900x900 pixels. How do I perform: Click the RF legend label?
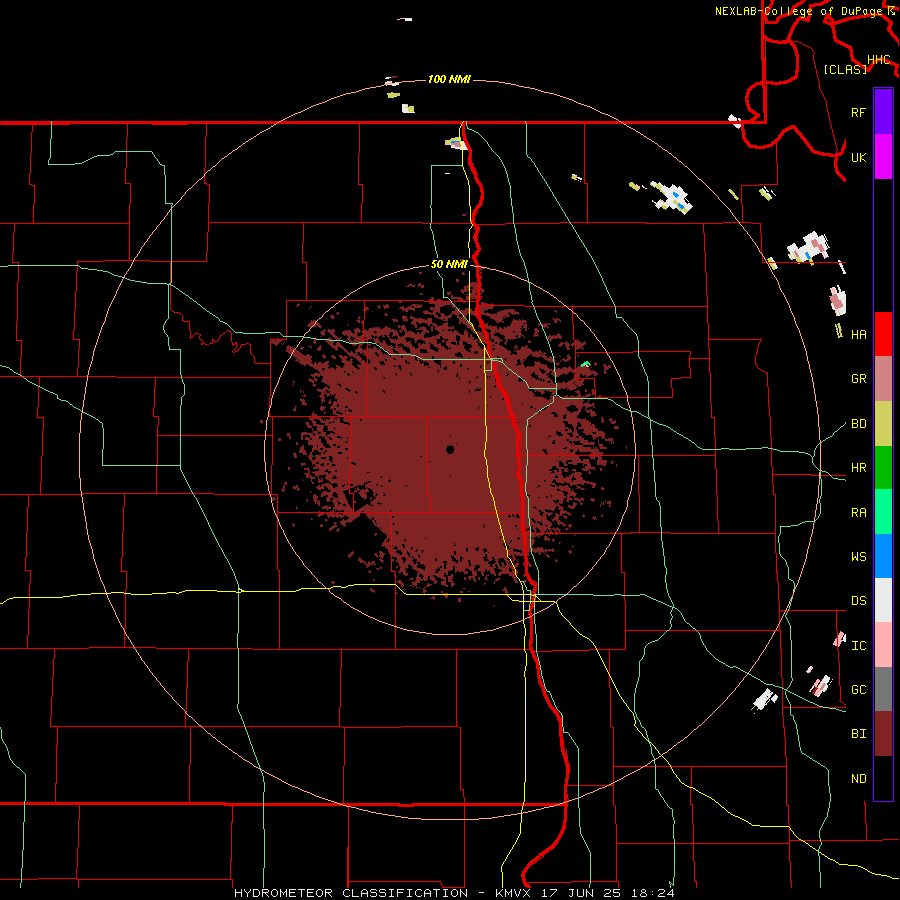coord(858,112)
